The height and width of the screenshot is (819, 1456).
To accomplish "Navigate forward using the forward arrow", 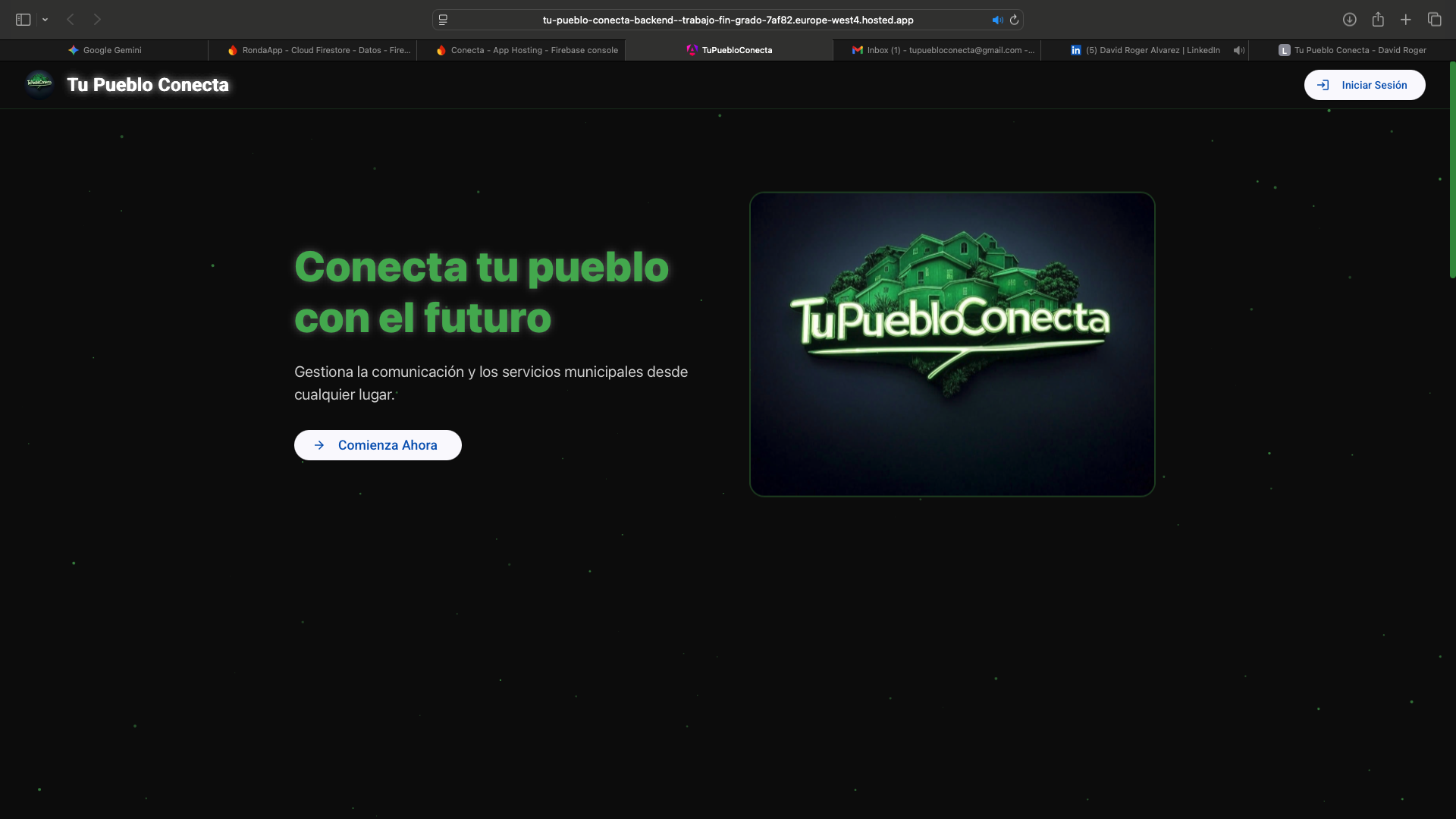I will tap(97, 19).
